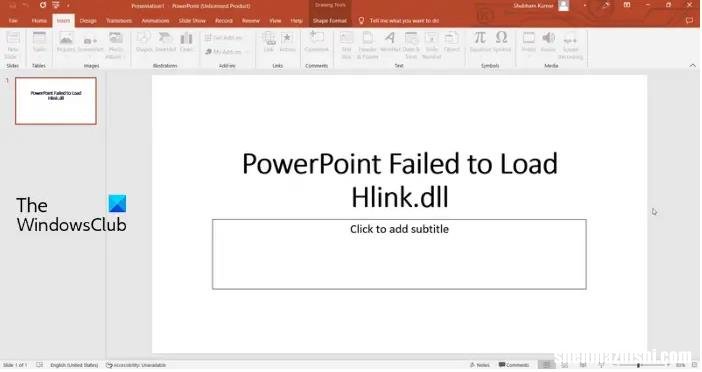Open the Help tab
The height and width of the screenshot is (372, 702).
point(296,21)
